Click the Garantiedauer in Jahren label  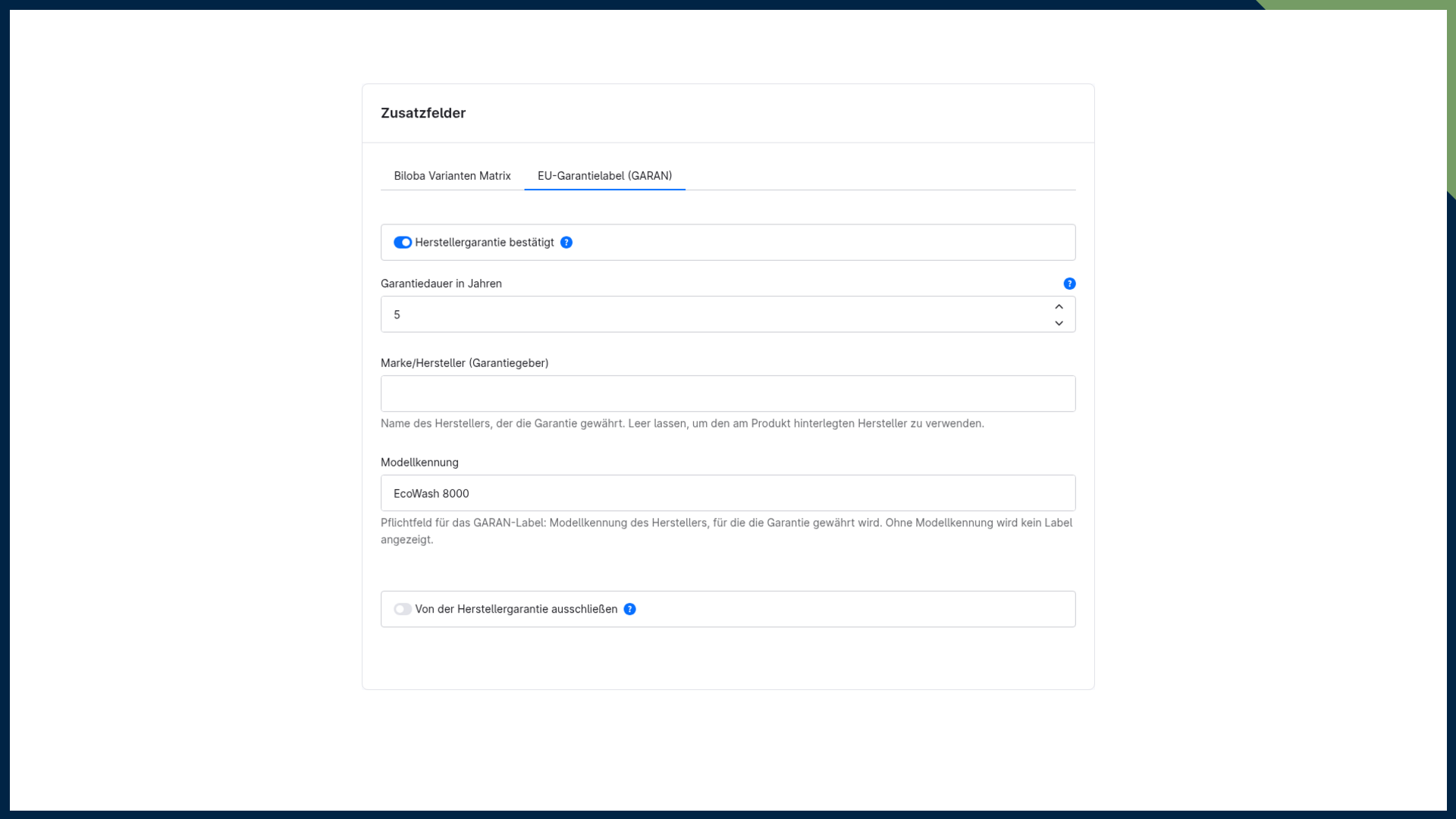pos(441,284)
